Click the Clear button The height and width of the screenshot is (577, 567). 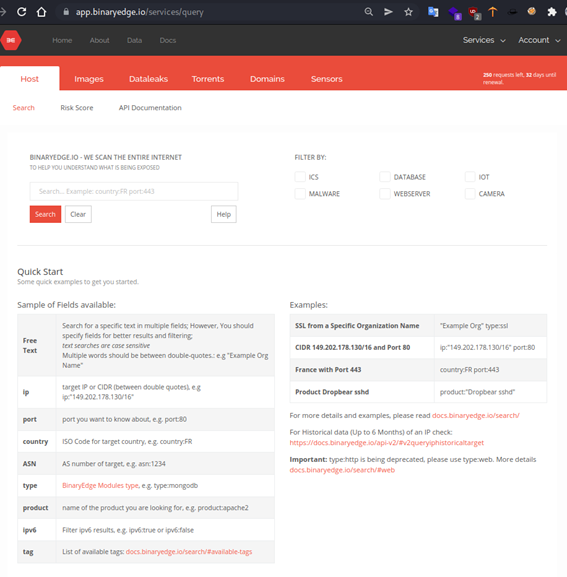click(x=78, y=214)
